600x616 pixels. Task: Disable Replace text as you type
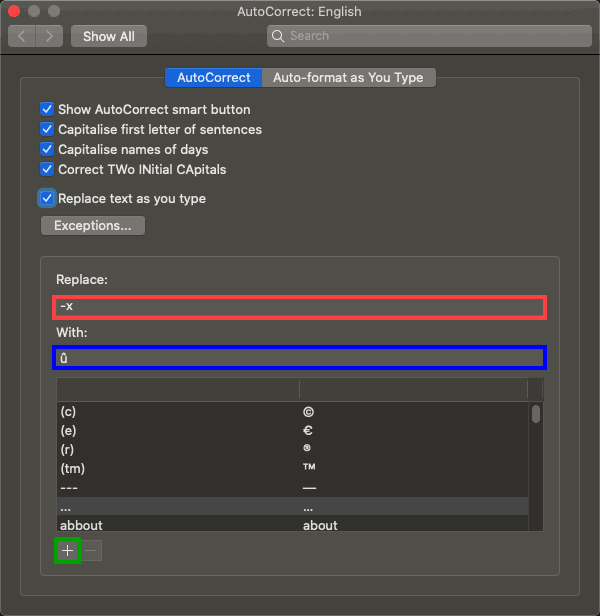[x=47, y=198]
